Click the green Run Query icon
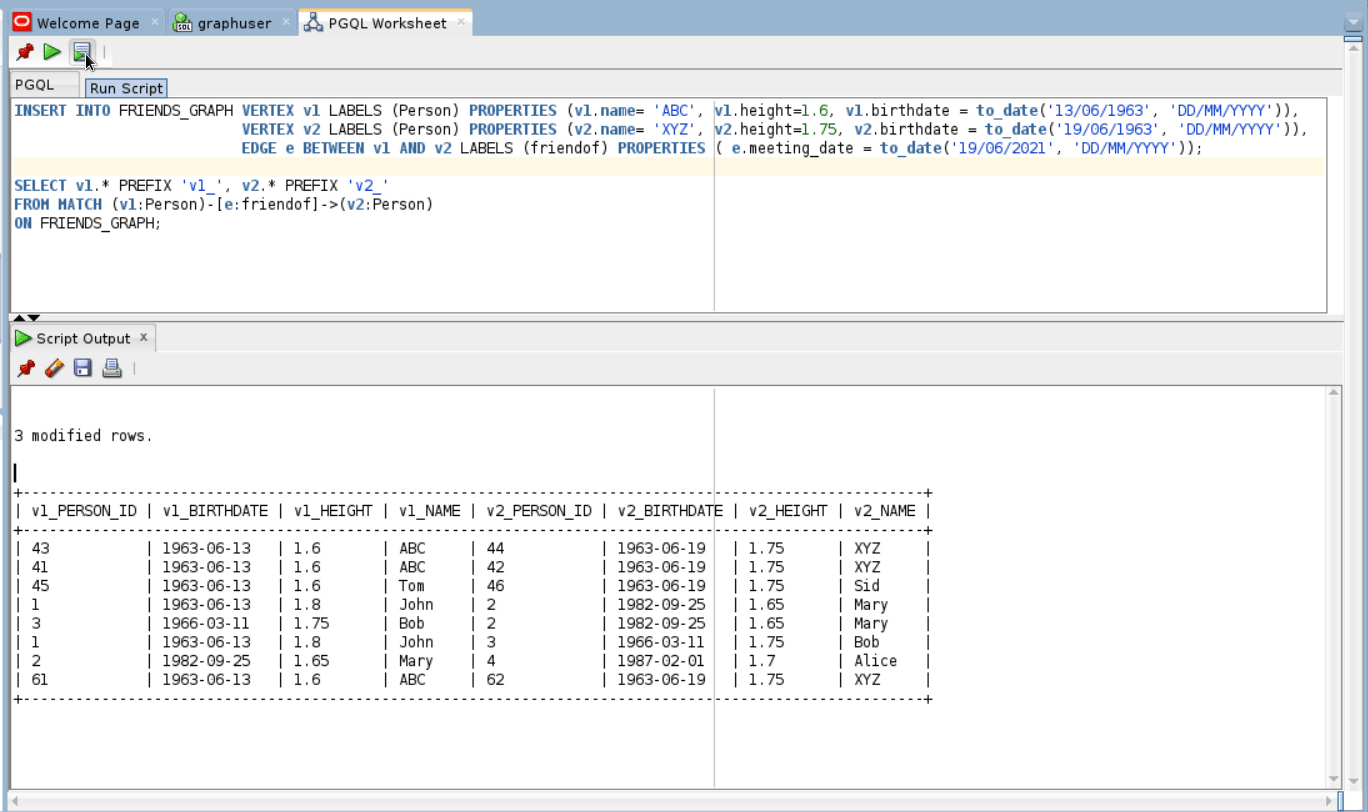The image size is (1368, 812). [x=52, y=51]
